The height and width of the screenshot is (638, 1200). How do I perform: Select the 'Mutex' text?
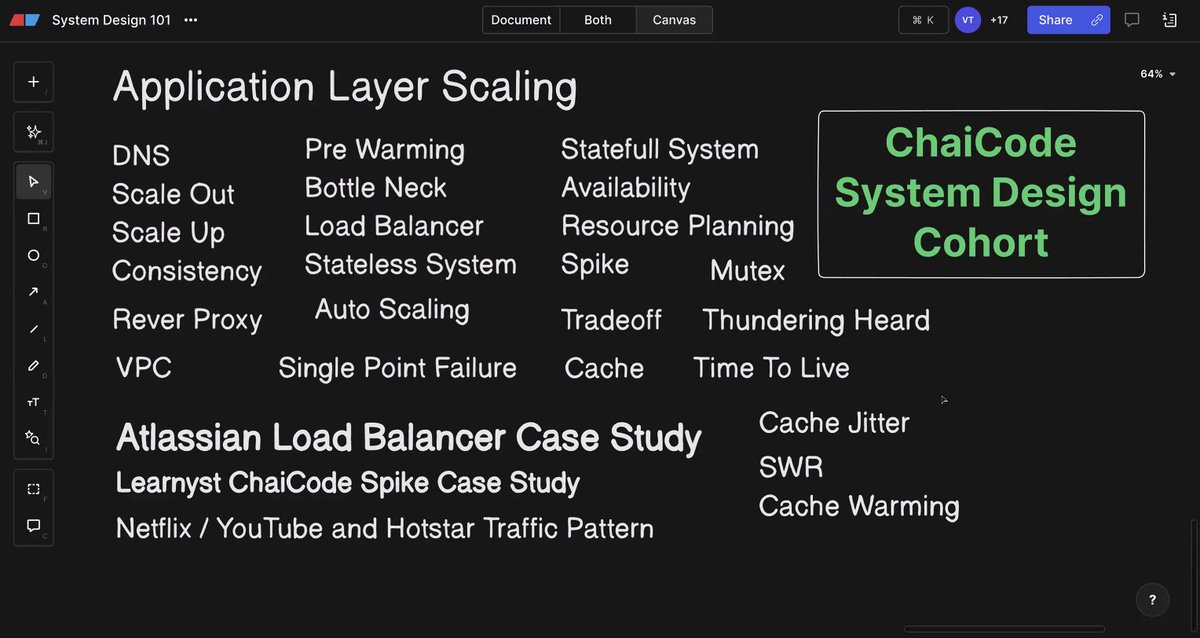pyautogui.click(x=748, y=271)
